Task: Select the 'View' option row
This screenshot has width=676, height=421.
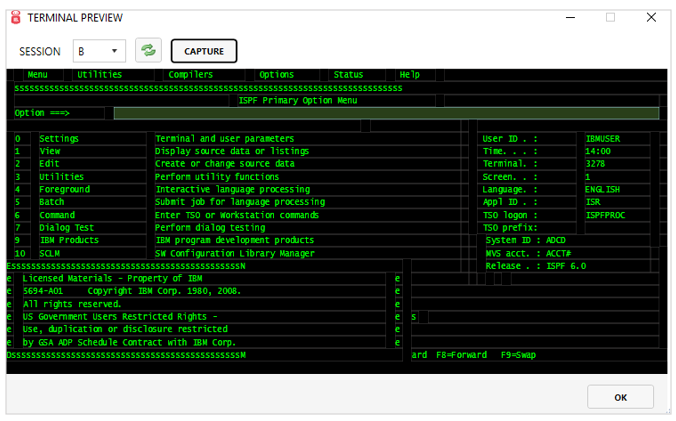Action: 50,151
